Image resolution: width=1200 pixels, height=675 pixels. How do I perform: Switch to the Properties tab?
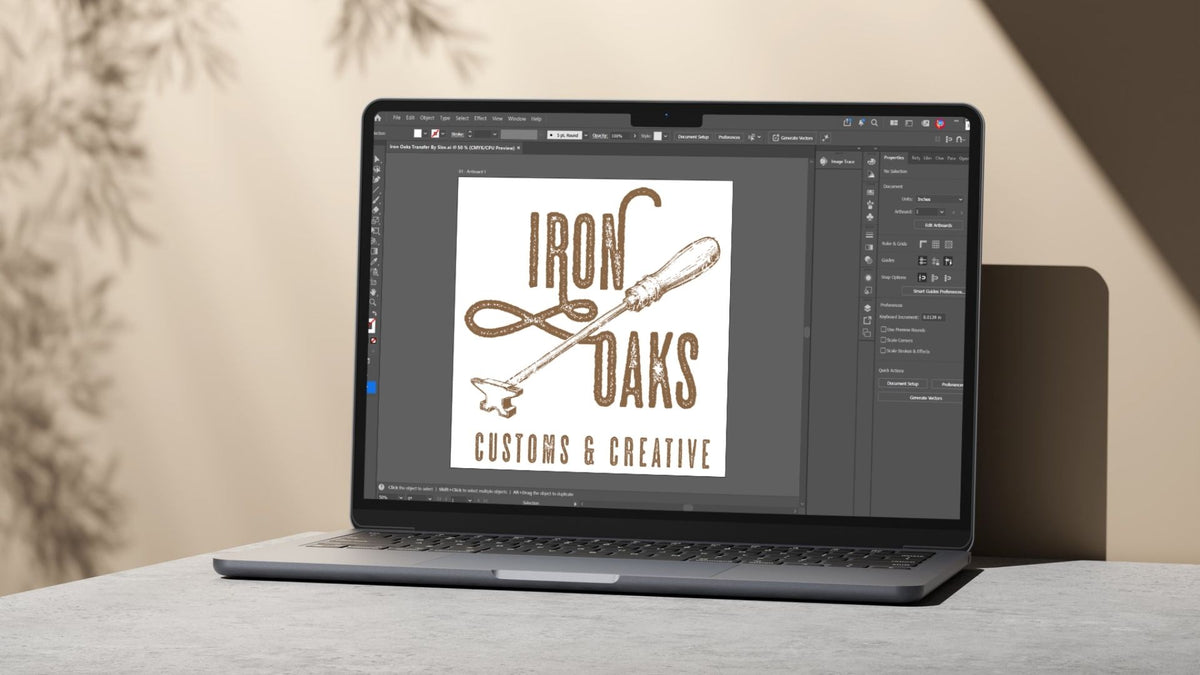pyautogui.click(x=893, y=158)
